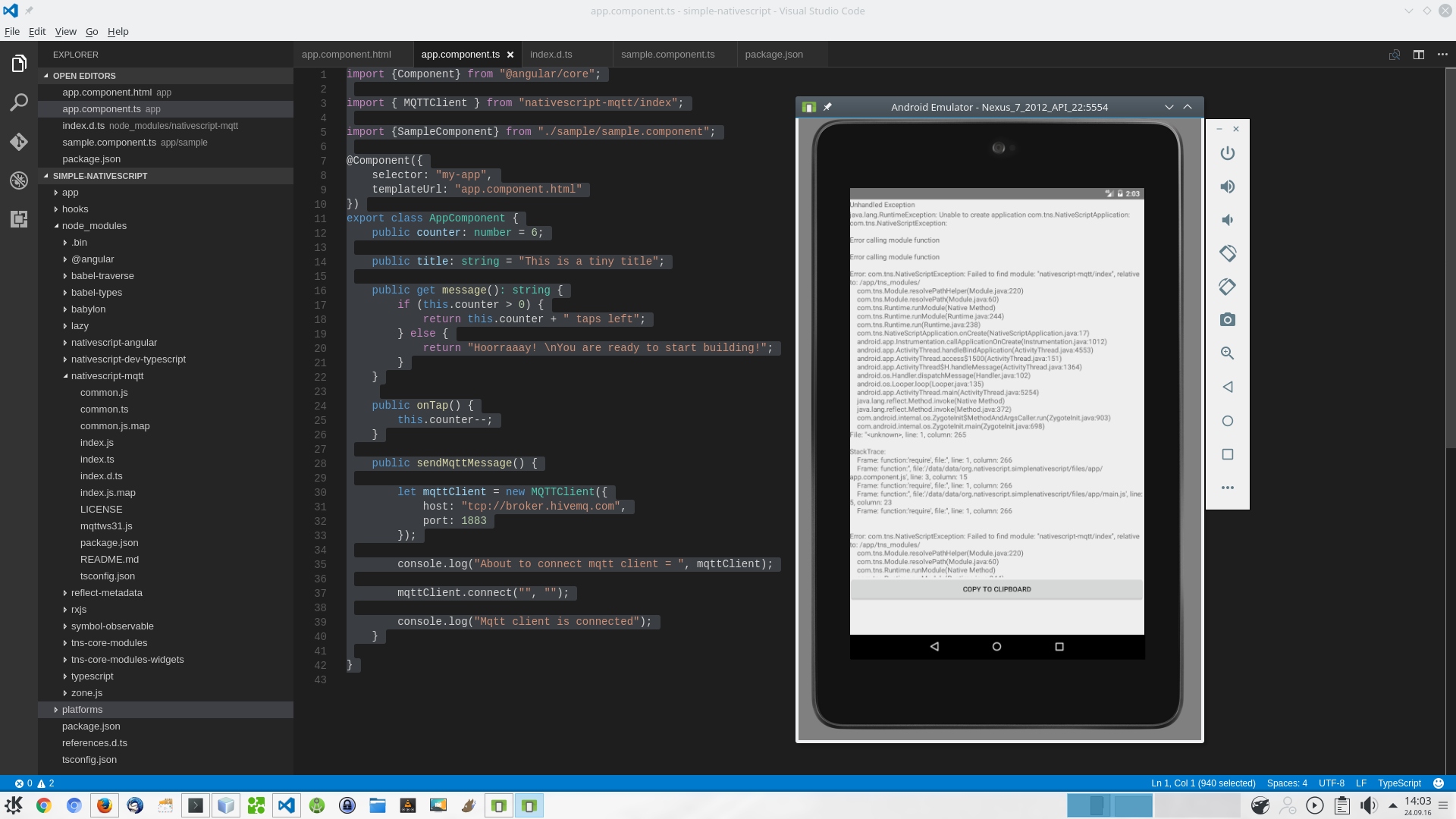
Task: Tap the Android home button on device screen
Action: [996, 647]
